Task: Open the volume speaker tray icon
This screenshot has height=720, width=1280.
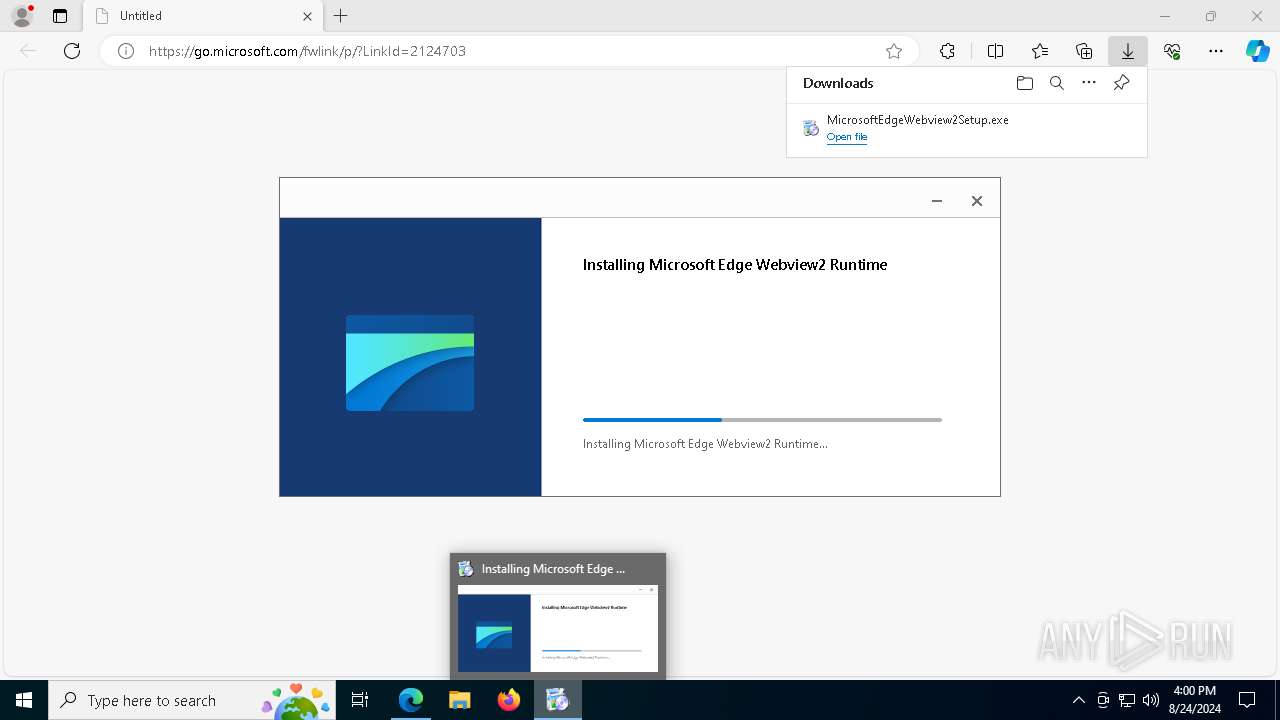Action: point(1151,700)
